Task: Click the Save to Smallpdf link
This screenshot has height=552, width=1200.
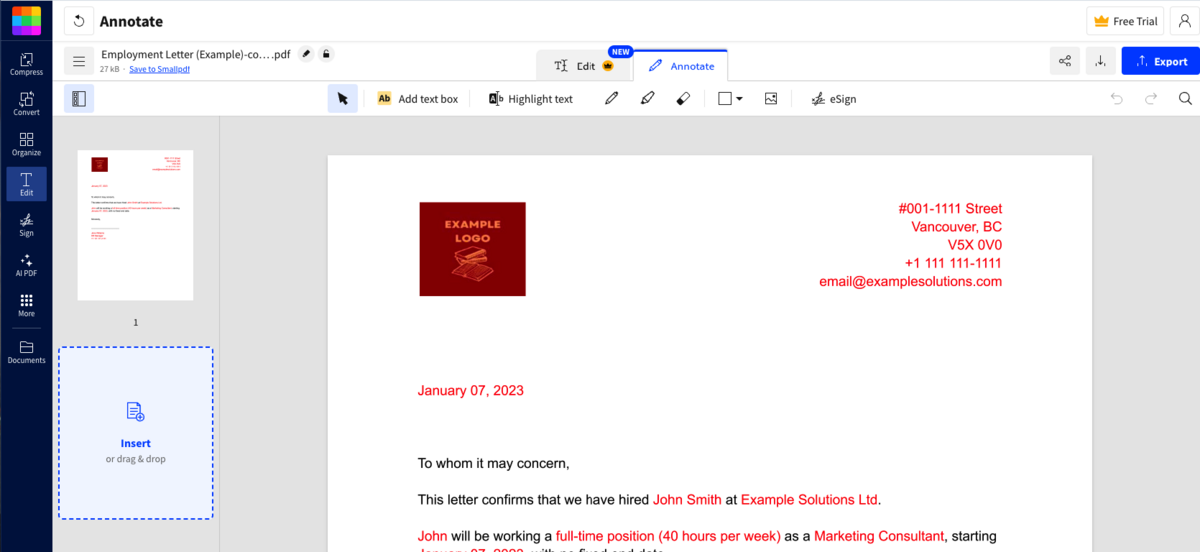Action: (159, 69)
